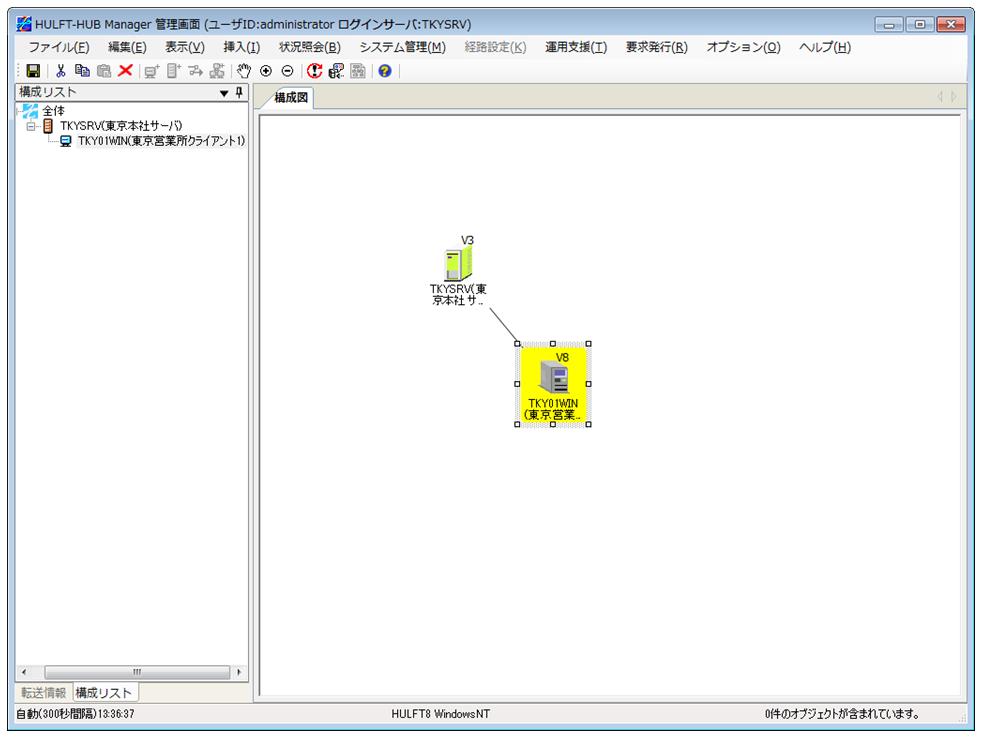
Task: Click left arrow of tree horizontal scrollbar
Action: coord(24,672)
